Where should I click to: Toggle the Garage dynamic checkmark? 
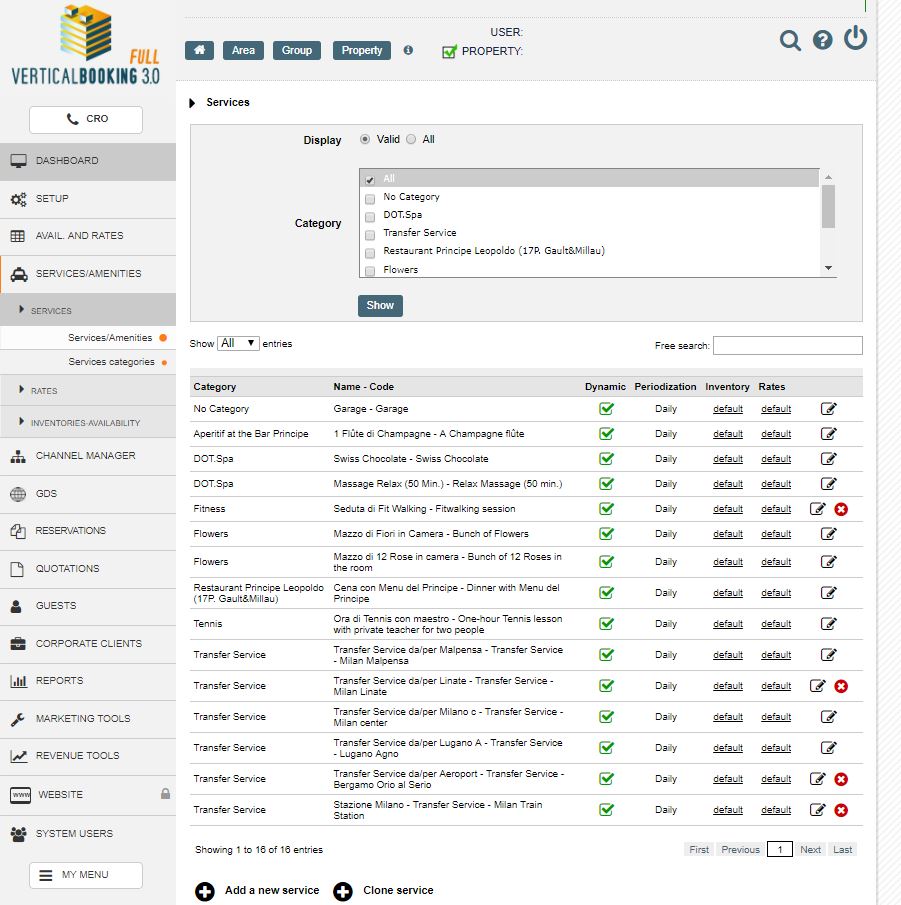tap(606, 409)
